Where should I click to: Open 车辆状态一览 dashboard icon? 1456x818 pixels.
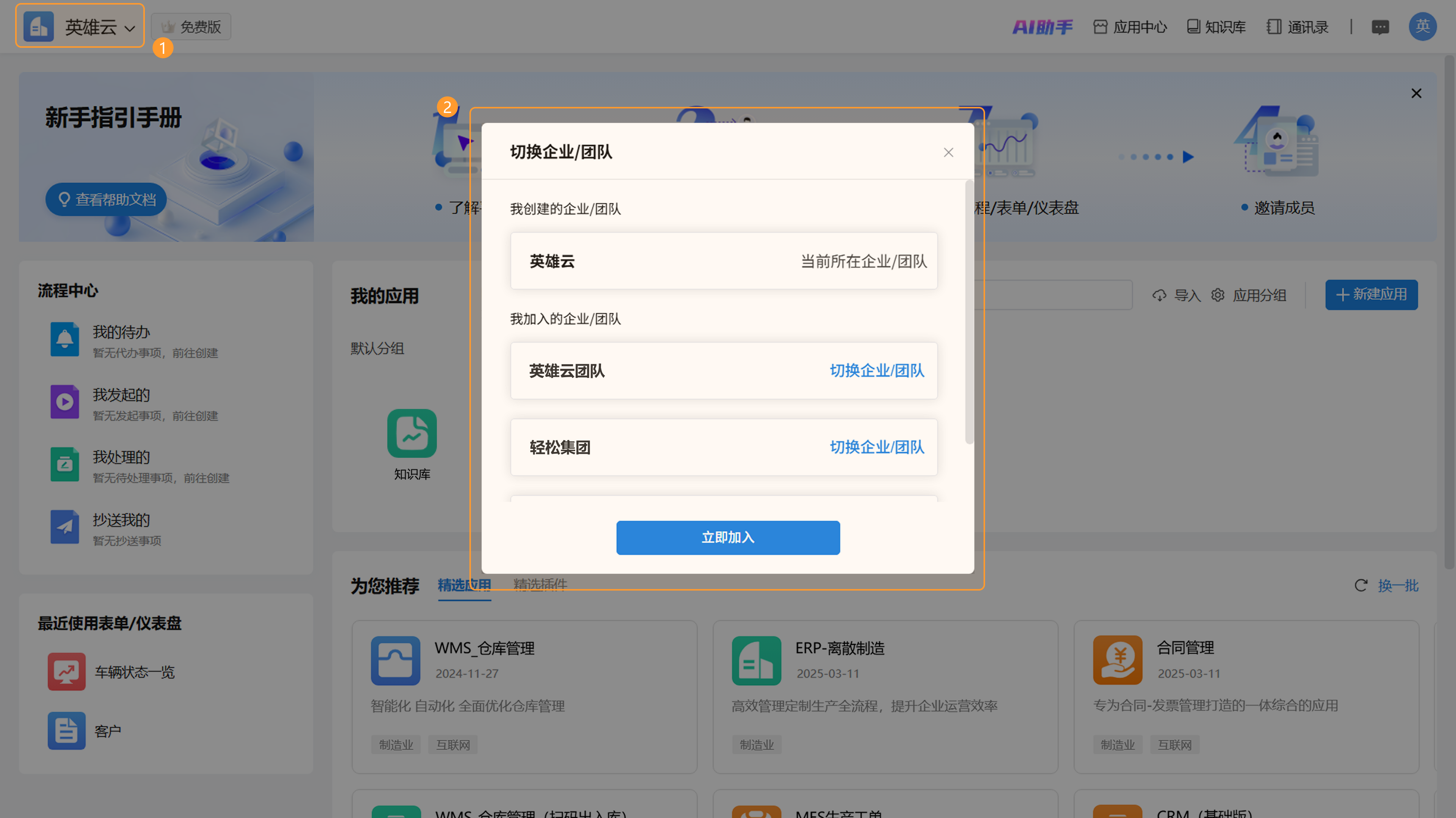pos(67,672)
